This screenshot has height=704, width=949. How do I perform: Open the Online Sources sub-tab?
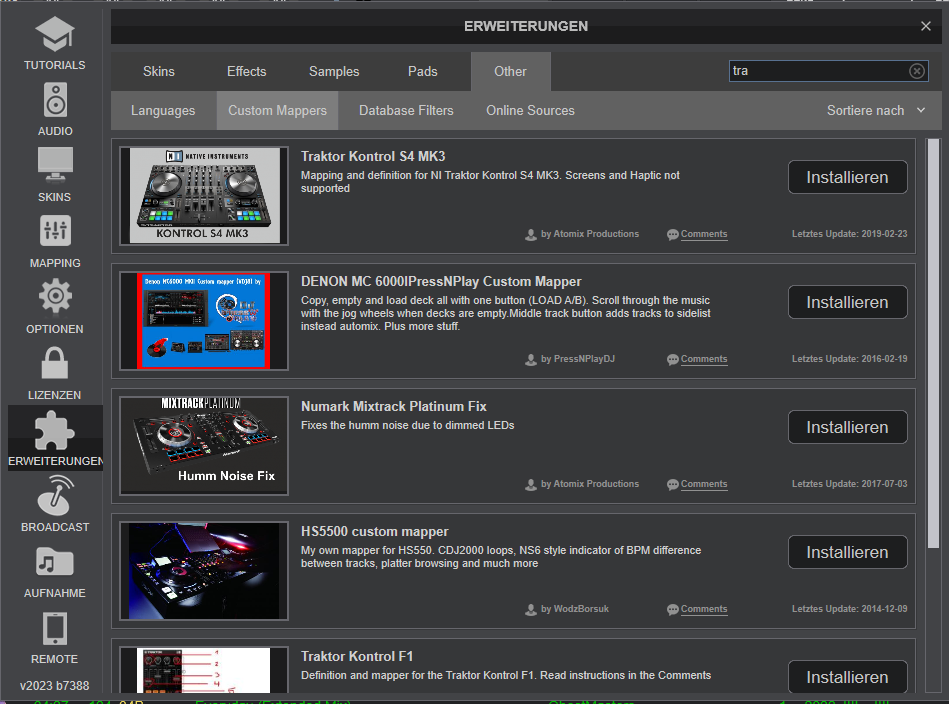(530, 111)
